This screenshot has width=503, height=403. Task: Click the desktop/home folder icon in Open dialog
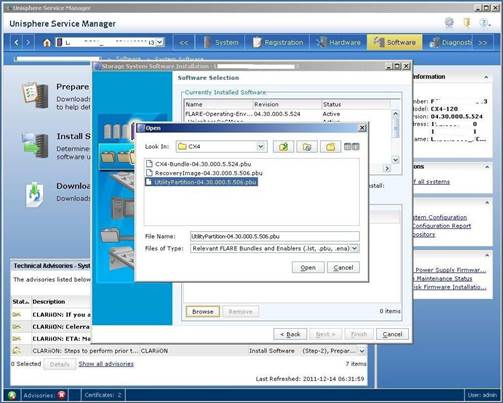click(x=307, y=147)
